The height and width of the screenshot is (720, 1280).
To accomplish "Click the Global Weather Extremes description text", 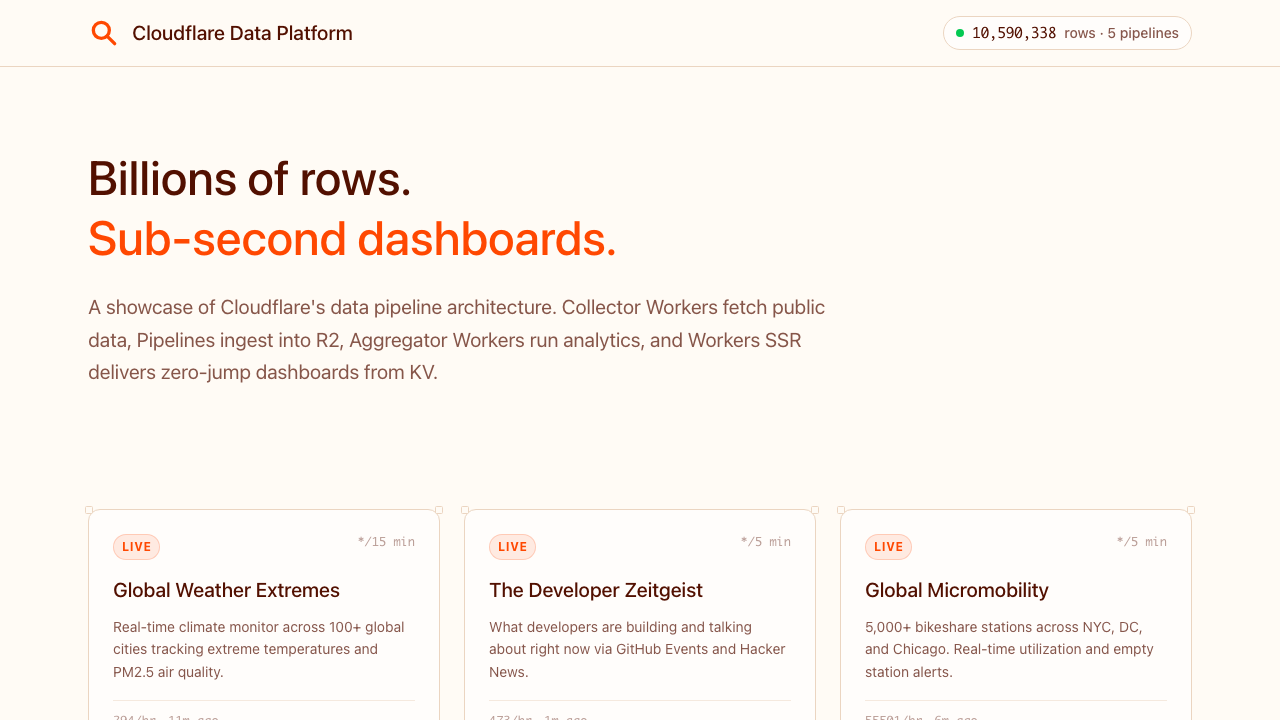I will click(x=259, y=649).
